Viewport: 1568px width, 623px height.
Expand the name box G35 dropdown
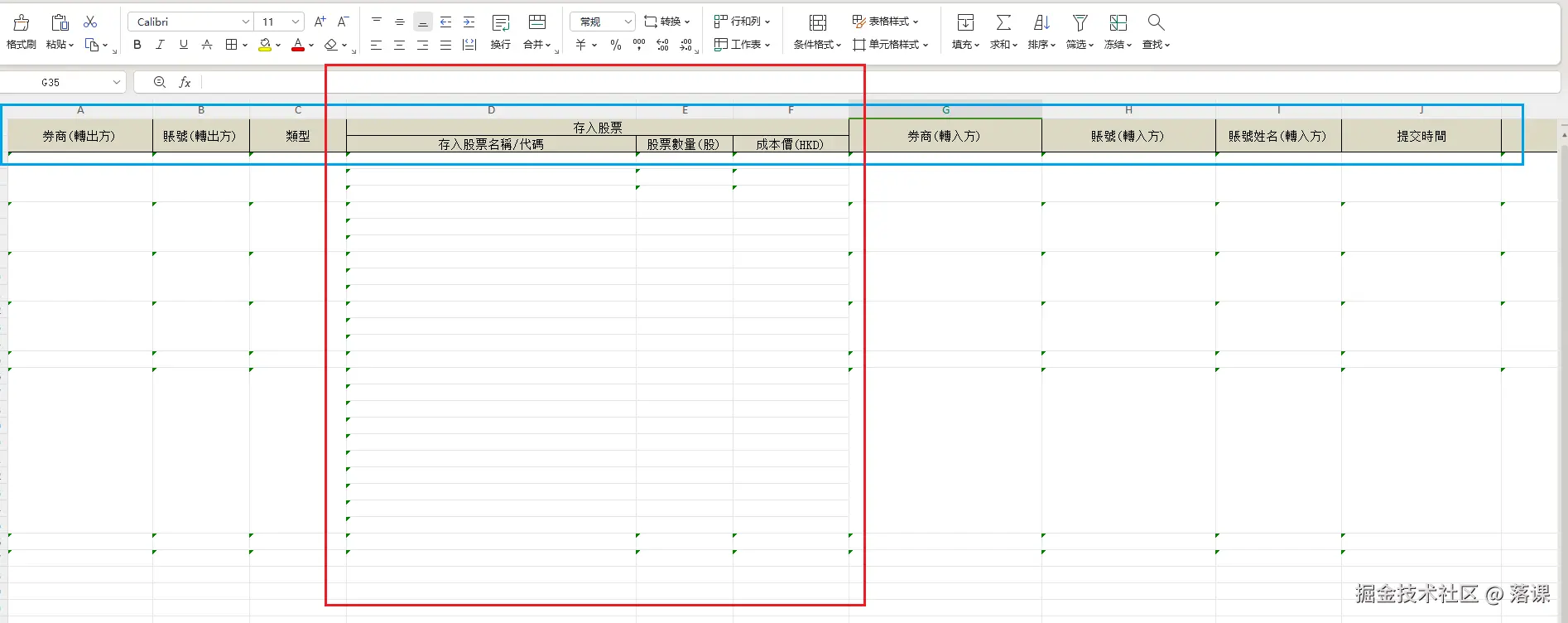coord(117,82)
